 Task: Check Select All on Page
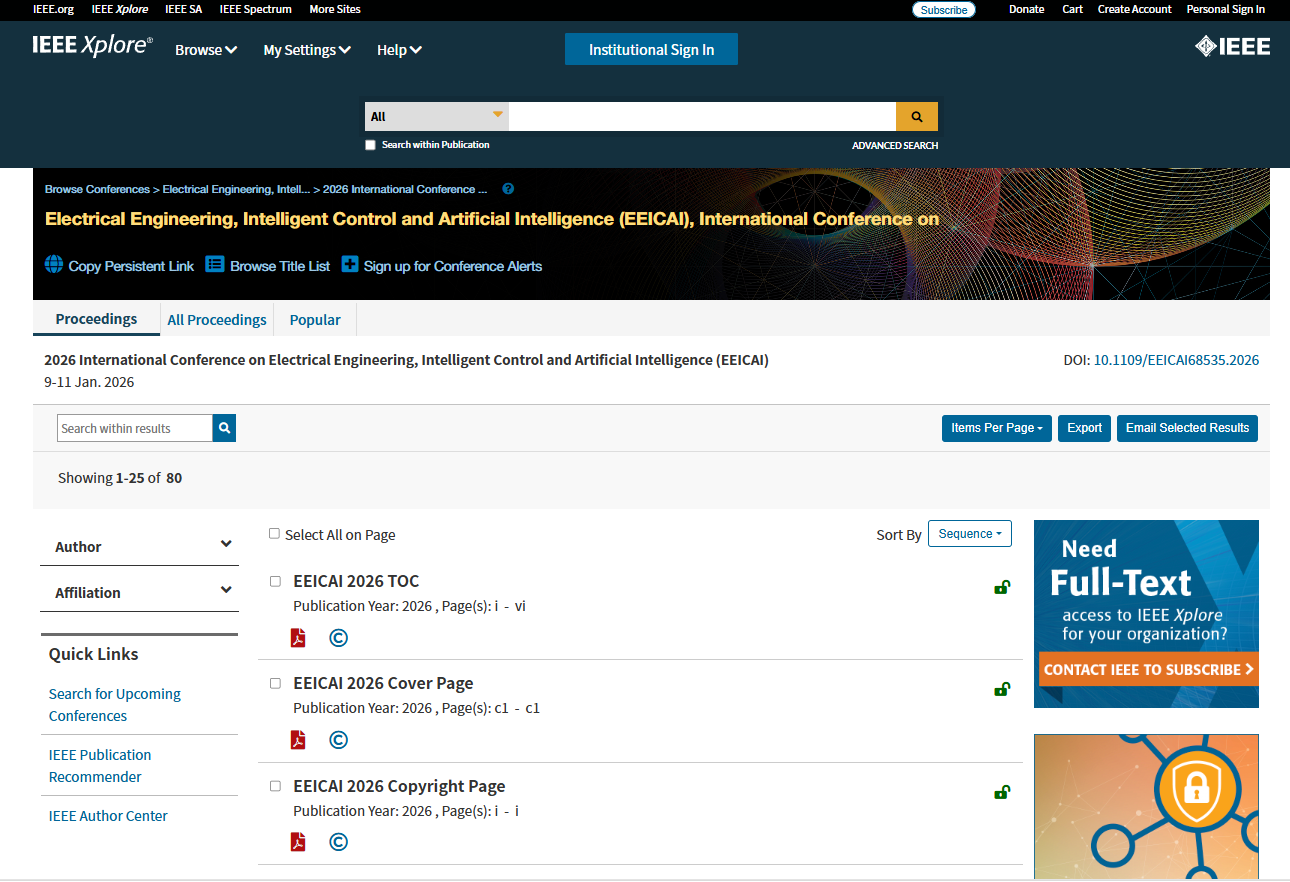(274, 534)
